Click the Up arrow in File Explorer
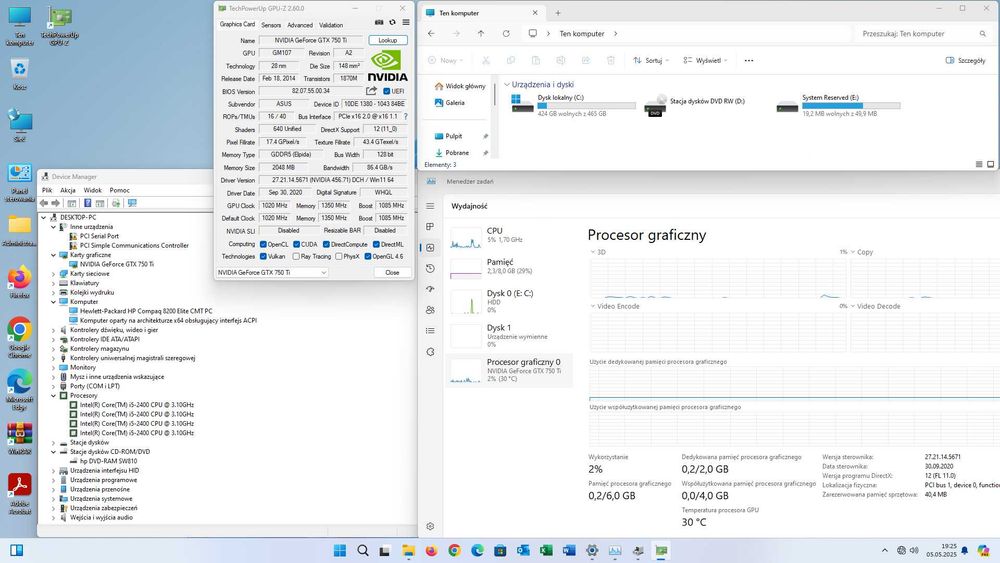This screenshot has height=563, width=1000. point(481,33)
